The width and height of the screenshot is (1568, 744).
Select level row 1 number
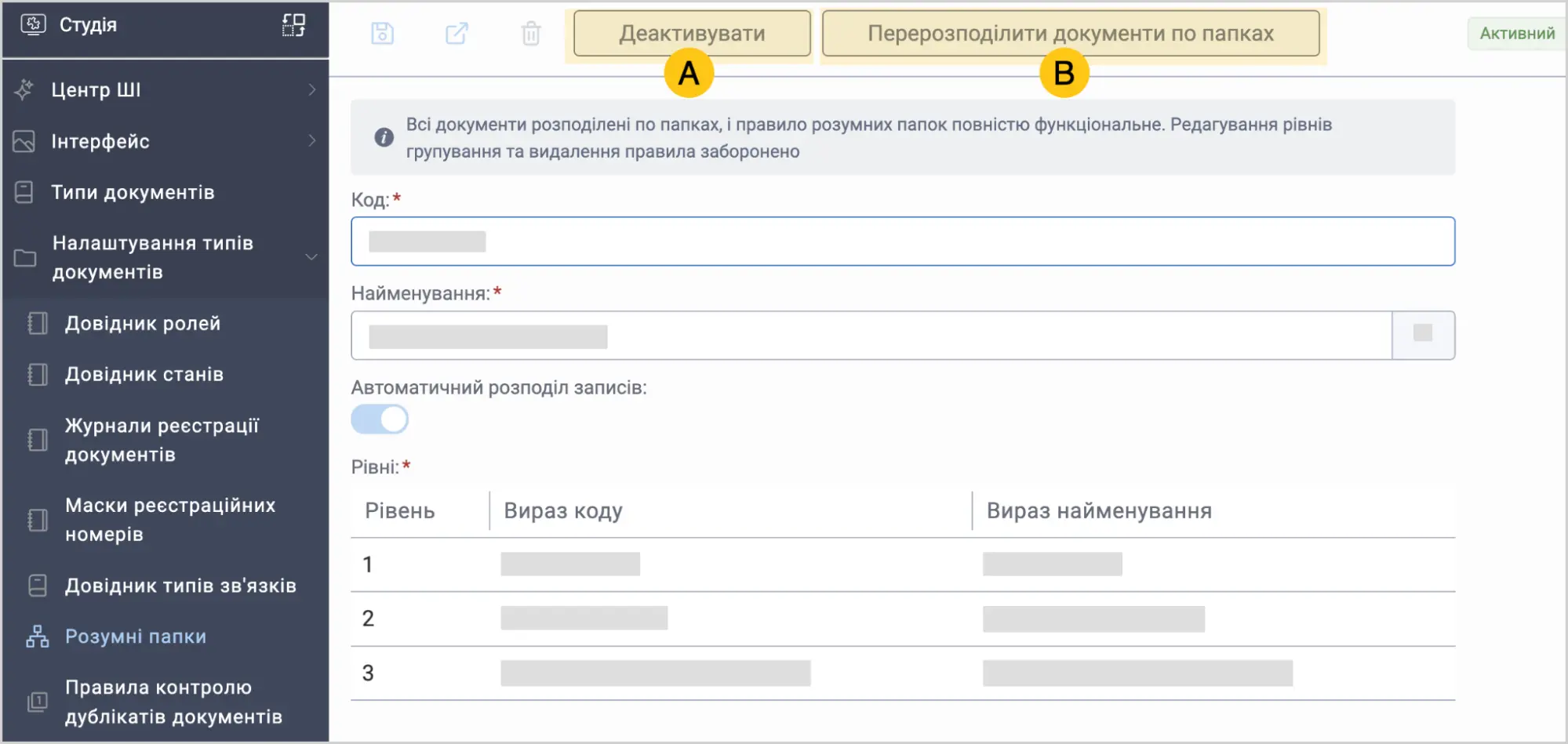(368, 564)
